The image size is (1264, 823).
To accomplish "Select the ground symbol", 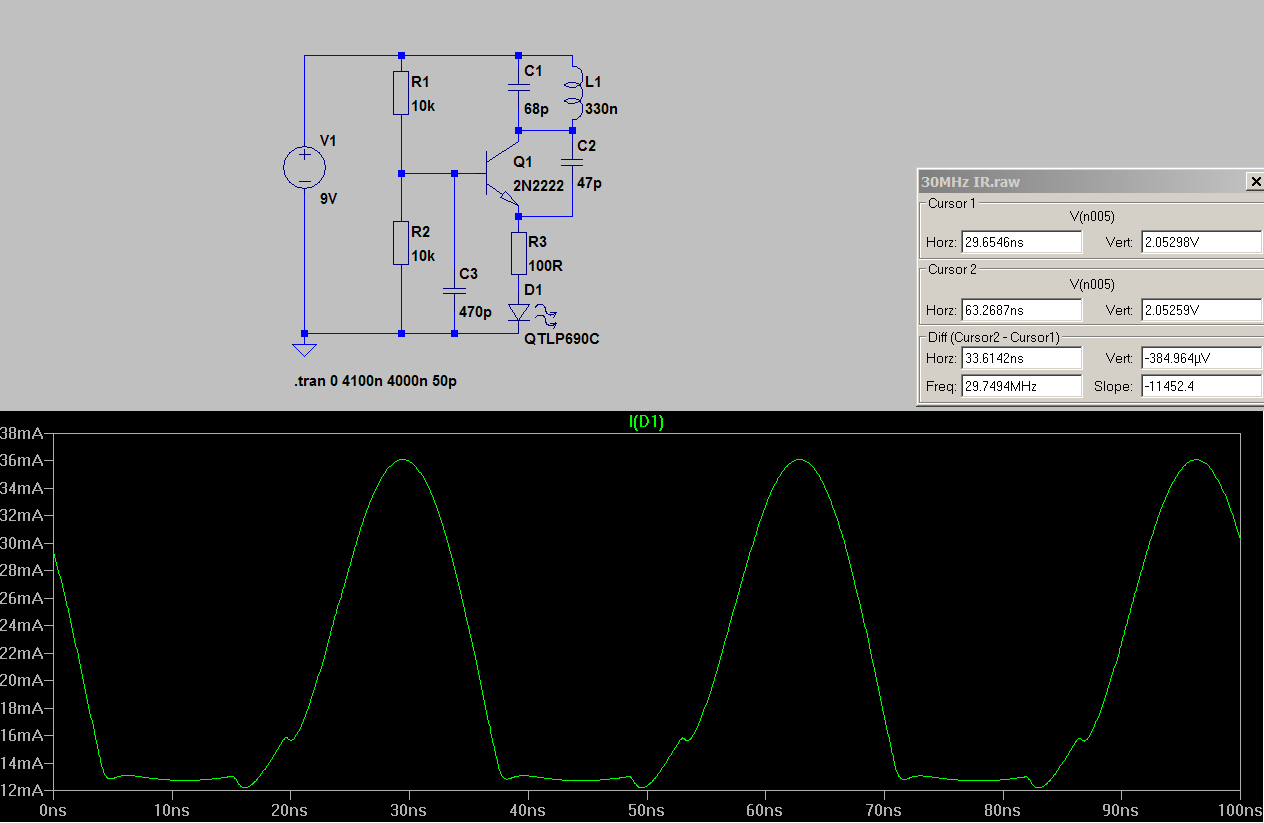I will point(304,349).
